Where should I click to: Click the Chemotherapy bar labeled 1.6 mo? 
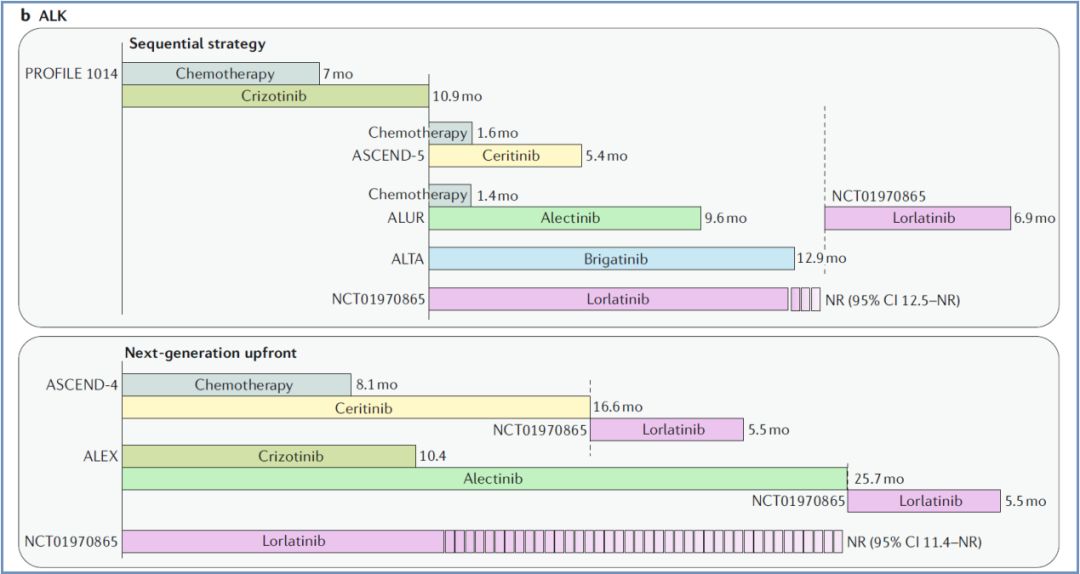[x=450, y=133]
